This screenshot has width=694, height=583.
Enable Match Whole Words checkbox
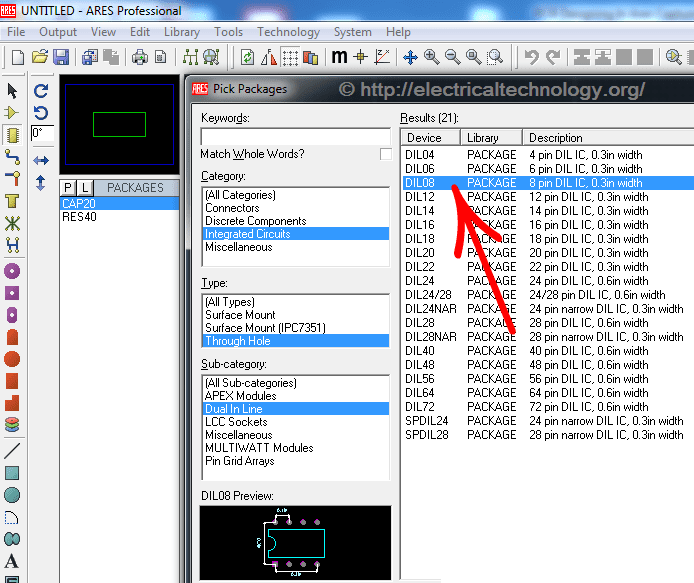coord(386,154)
